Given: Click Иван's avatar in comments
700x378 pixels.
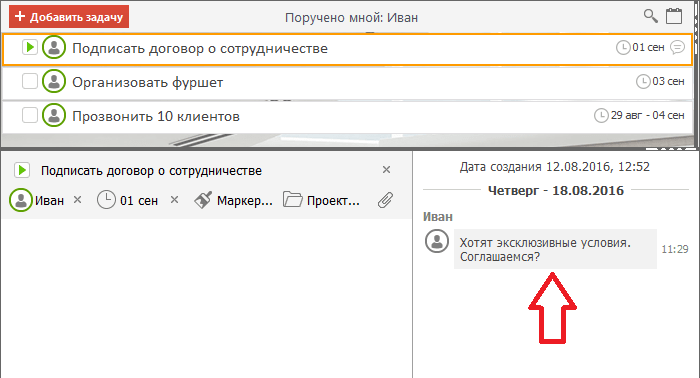Looking at the screenshot, I should pyautogui.click(x=437, y=241).
